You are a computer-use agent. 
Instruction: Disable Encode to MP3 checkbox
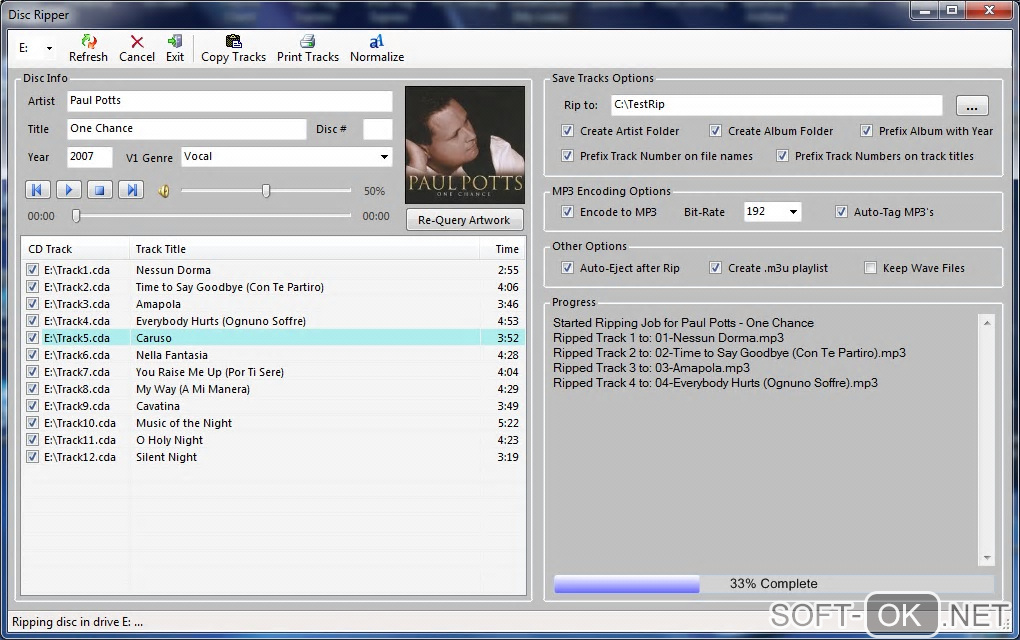(x=567, y=211)
